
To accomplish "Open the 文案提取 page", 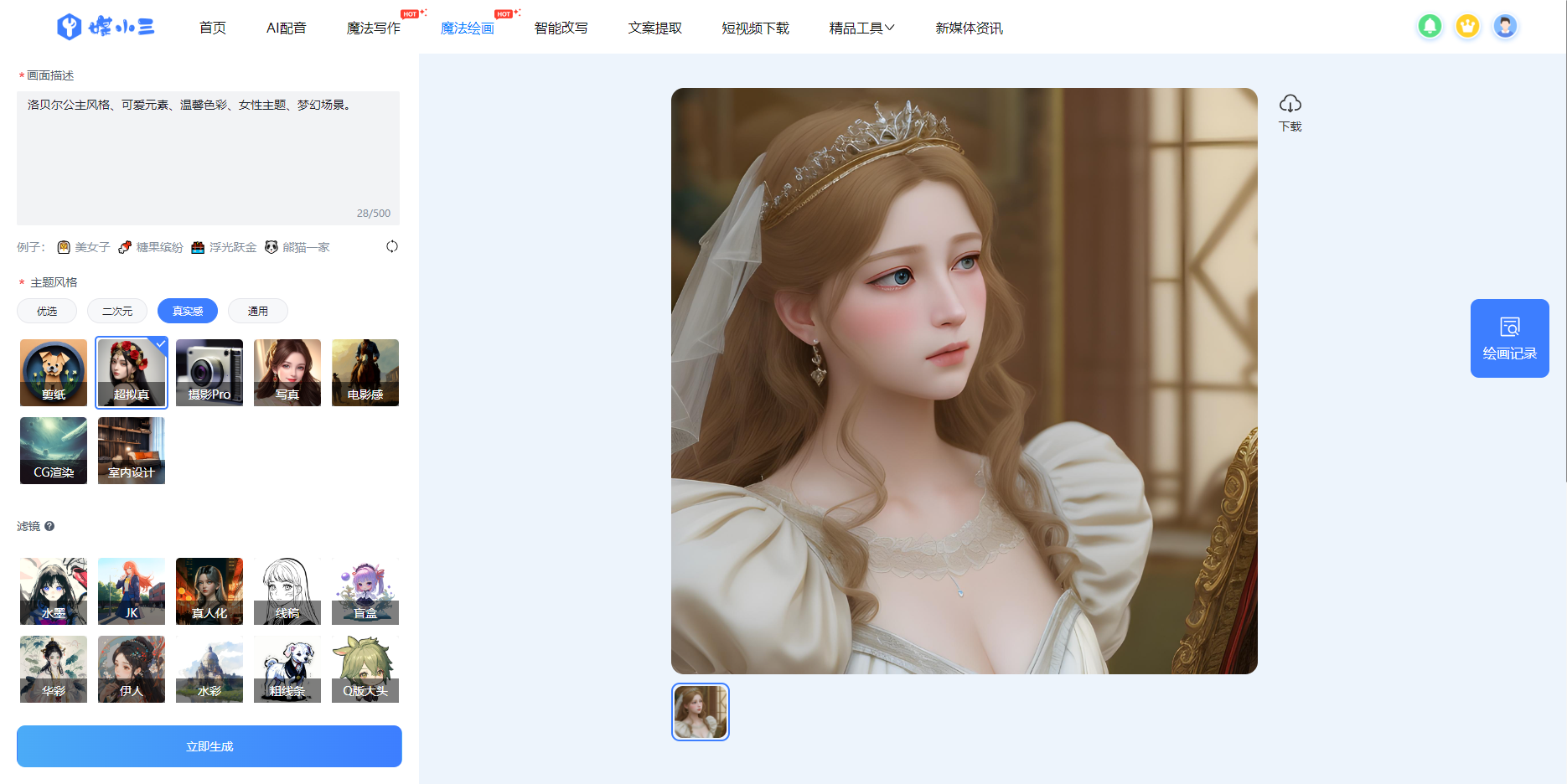I will click(655, 28).
